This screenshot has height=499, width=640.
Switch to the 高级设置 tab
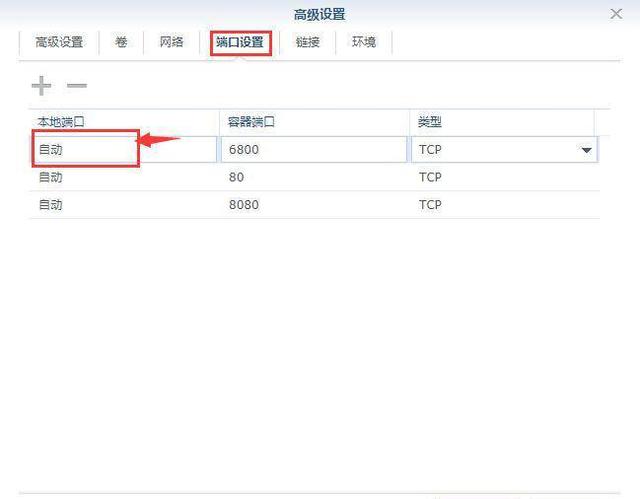pos(59,42)
